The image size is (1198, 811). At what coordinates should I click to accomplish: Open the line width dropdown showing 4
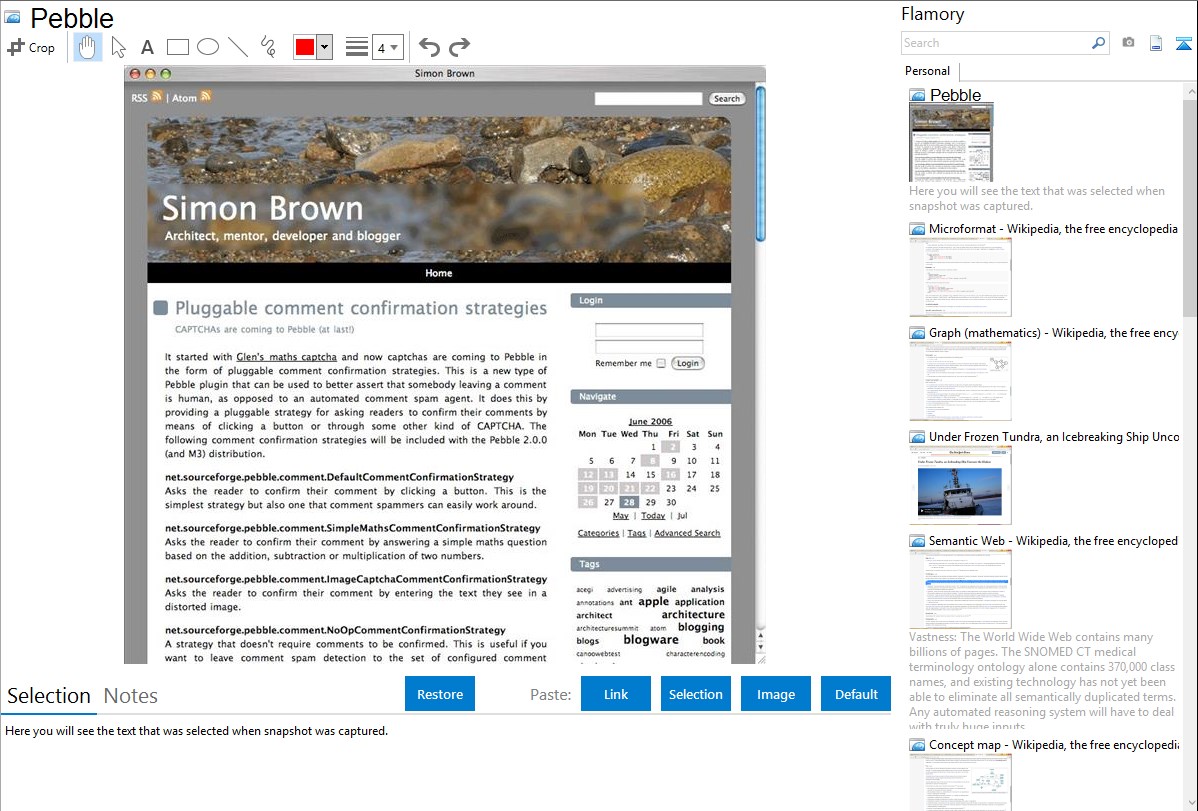coord(387,47)
